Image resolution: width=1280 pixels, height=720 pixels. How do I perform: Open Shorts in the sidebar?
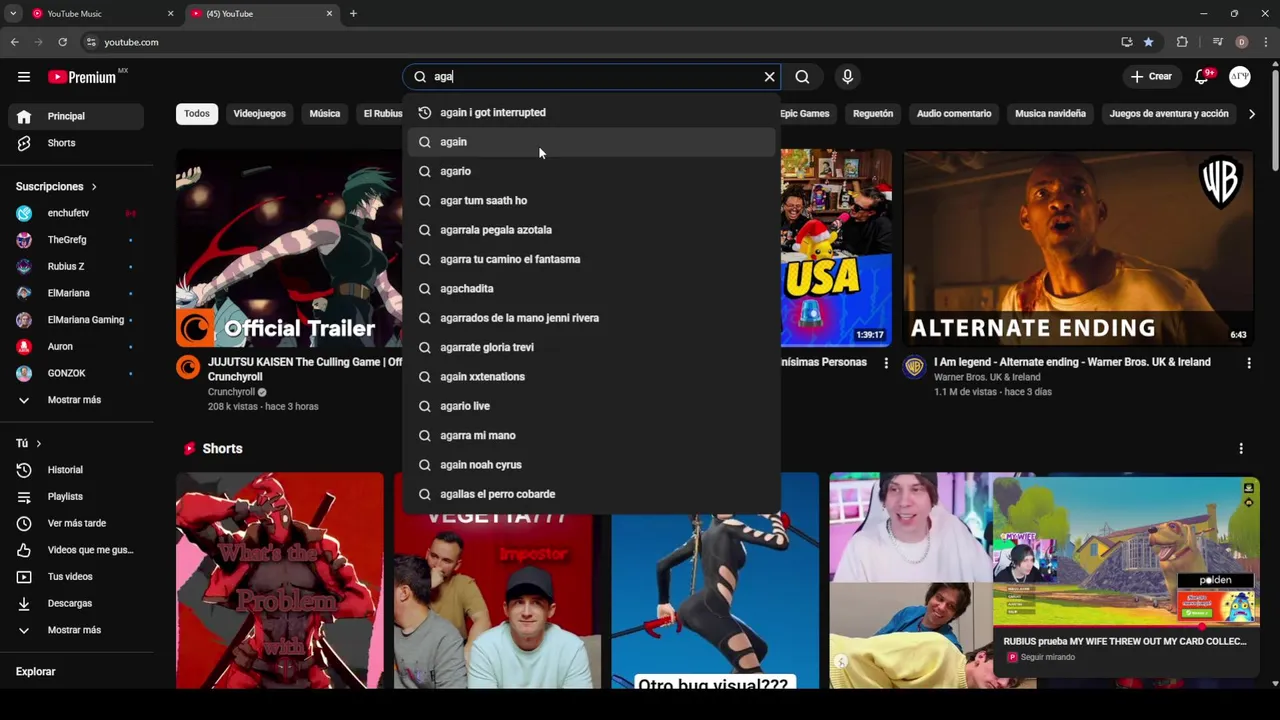point(76,143)
